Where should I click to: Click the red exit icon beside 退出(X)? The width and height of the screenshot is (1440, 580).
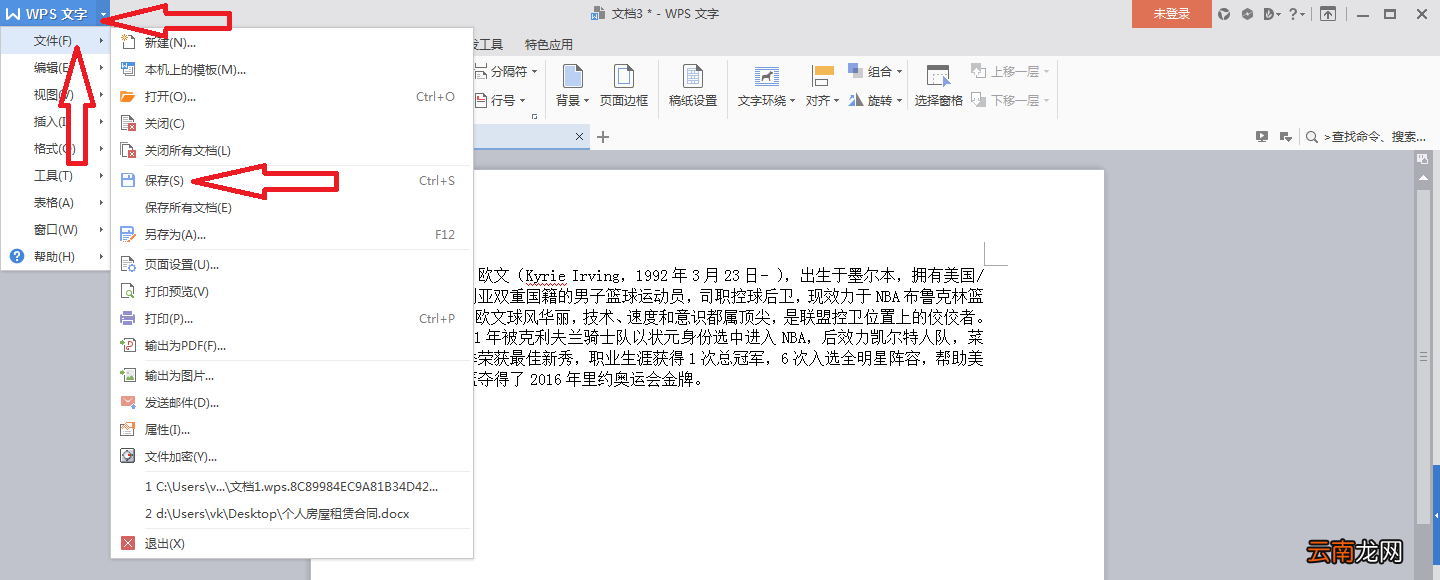[x=127, y=544]
